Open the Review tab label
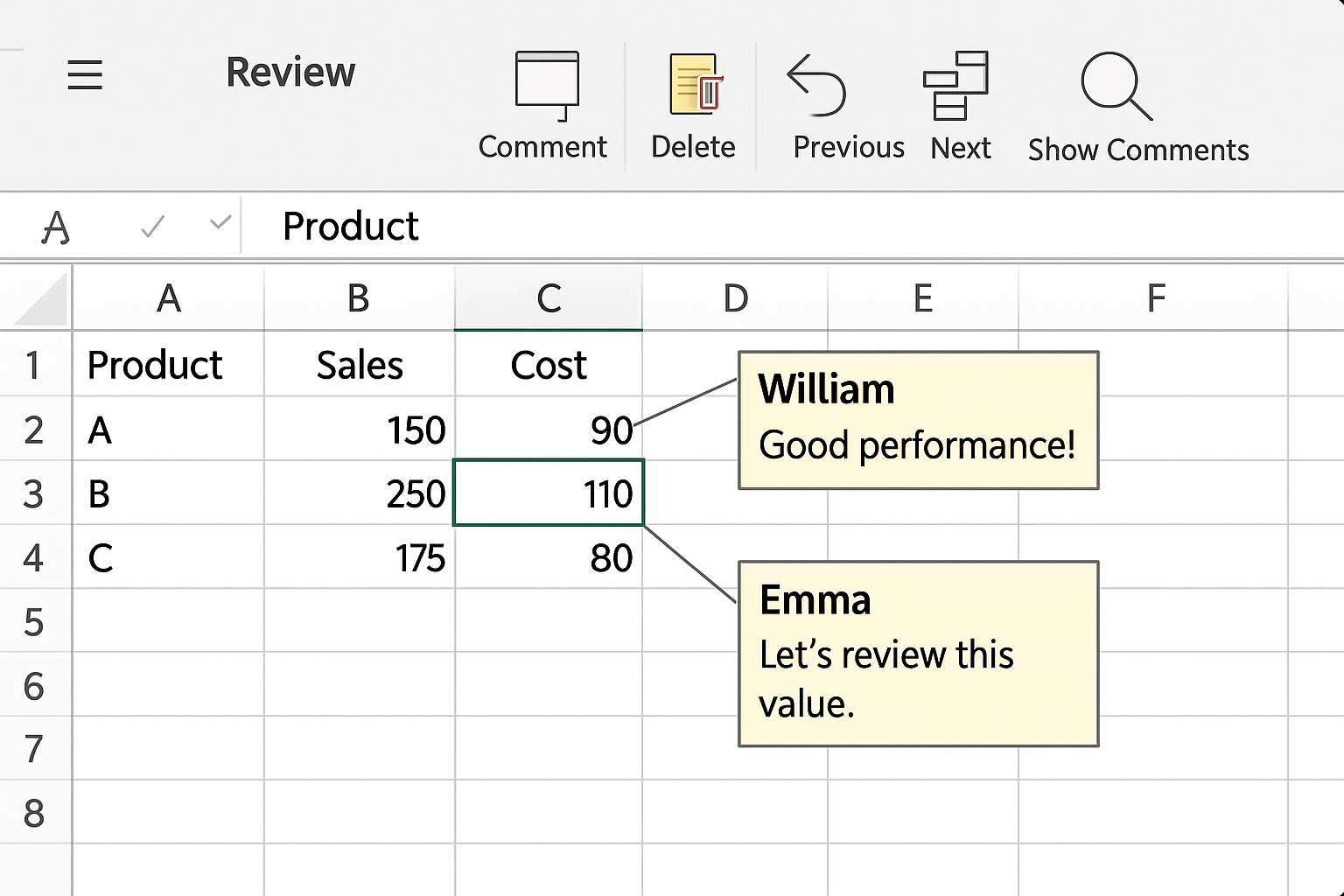 pos(290,72)
